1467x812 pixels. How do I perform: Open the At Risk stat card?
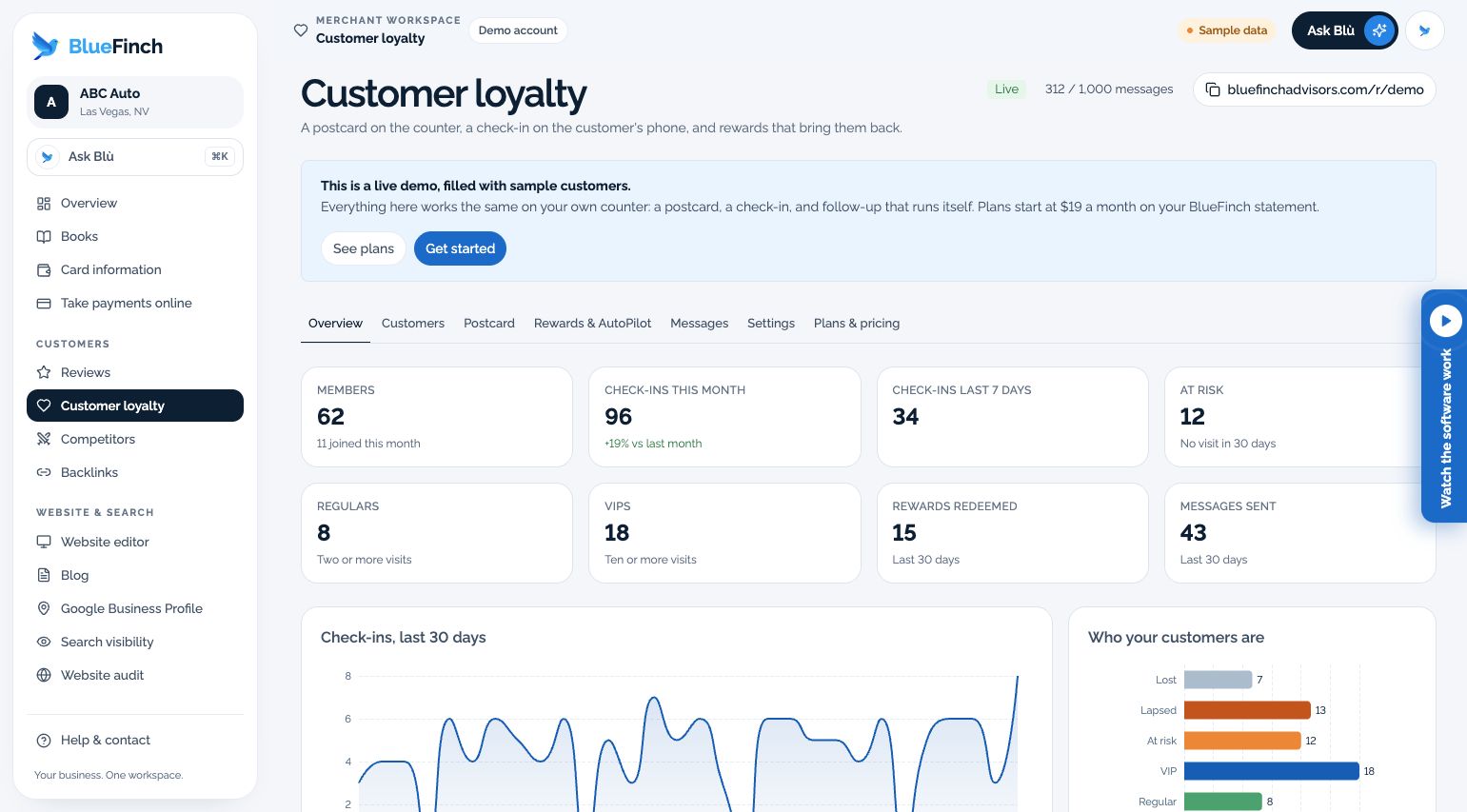[x=1299, y=417]
